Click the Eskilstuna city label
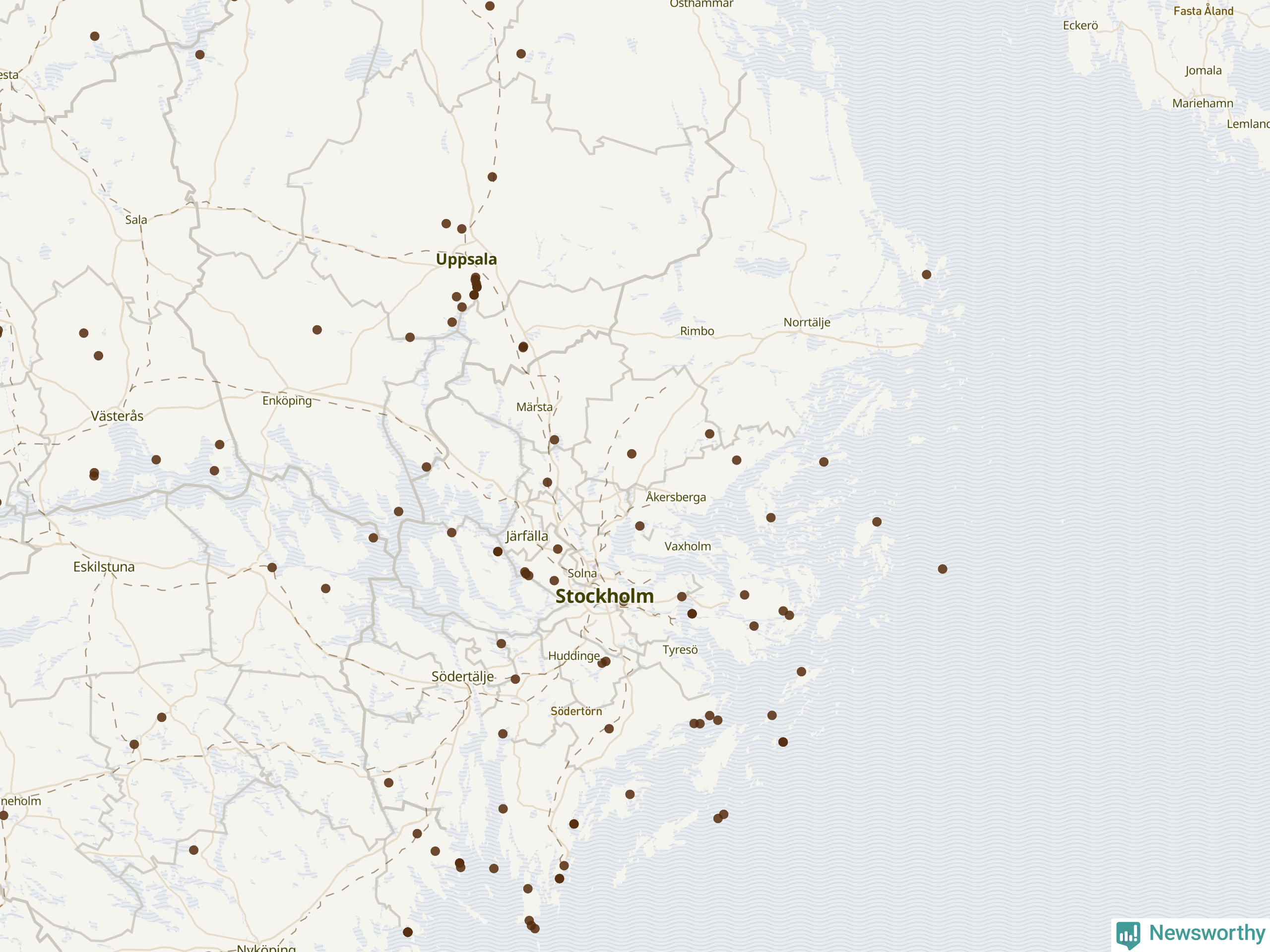Screen dimensions: 1270x952 click(104, 567)
